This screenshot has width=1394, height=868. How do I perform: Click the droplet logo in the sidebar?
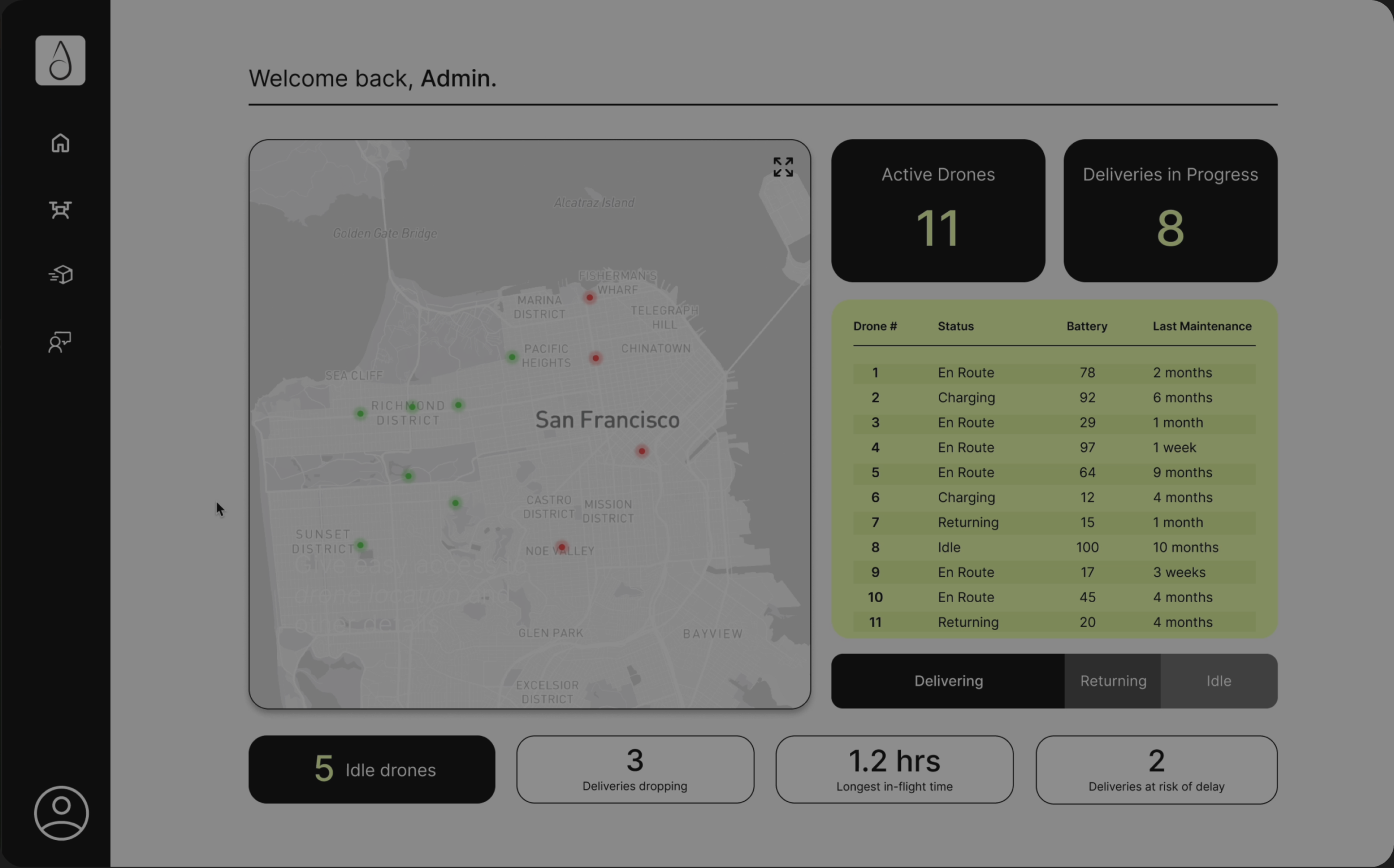tap(60, 60)
